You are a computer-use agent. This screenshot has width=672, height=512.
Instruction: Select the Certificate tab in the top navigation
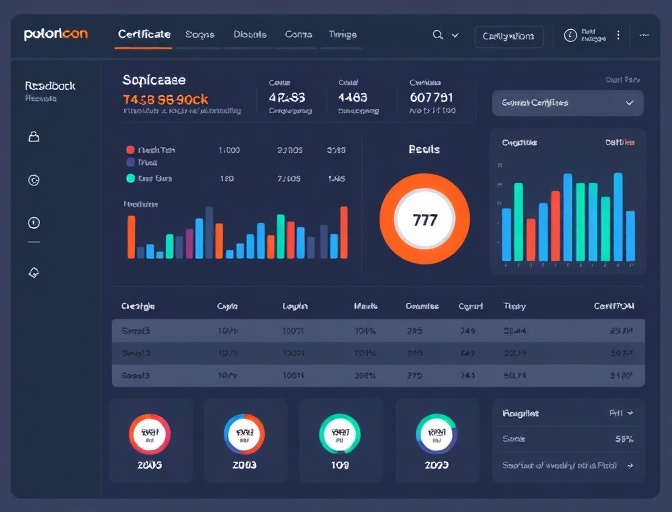[144, 35]
